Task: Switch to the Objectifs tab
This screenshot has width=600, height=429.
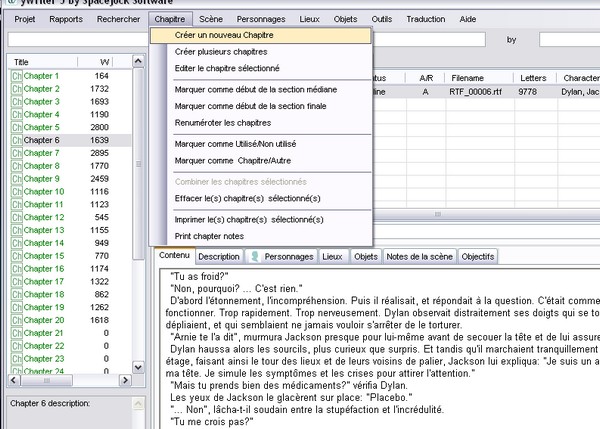Action: pyautogui.click(x=478, y=257)
